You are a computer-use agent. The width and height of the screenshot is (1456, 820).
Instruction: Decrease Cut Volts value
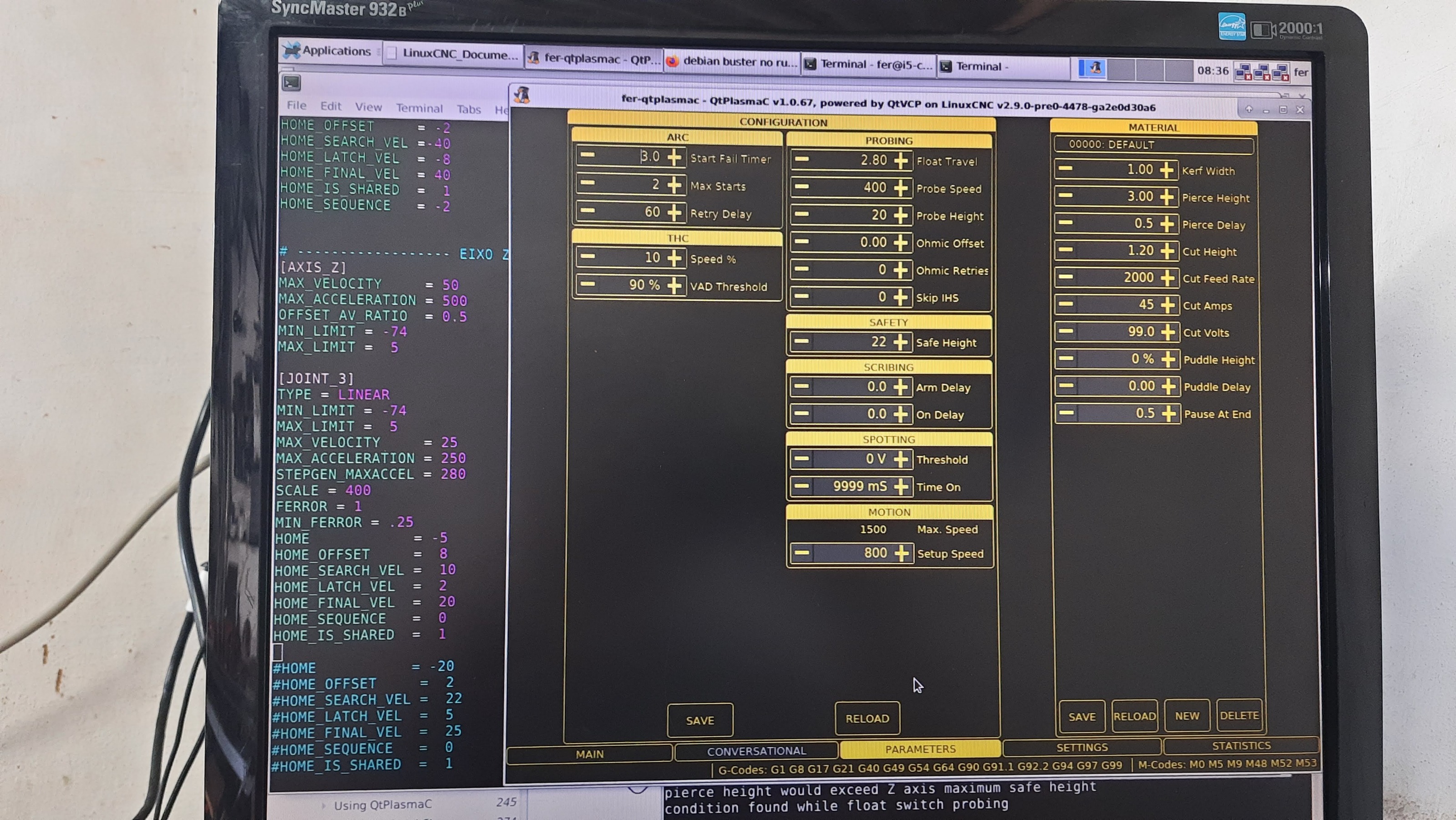(1066, 331)
